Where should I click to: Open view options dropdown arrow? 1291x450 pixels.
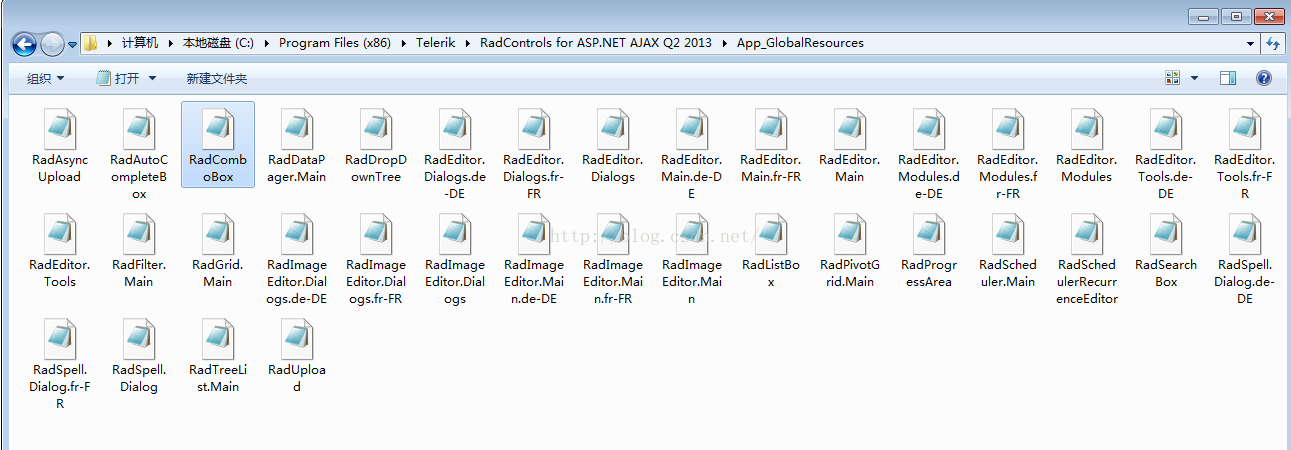1194,78
